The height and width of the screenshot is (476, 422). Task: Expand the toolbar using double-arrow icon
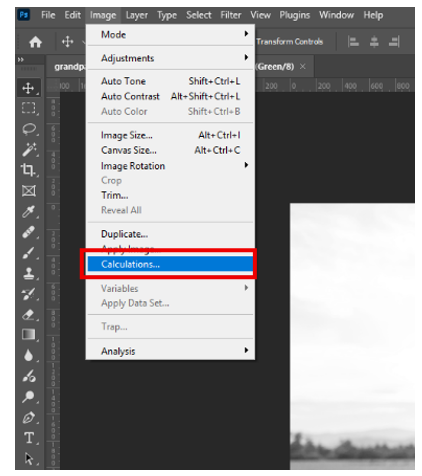point(21,60)
